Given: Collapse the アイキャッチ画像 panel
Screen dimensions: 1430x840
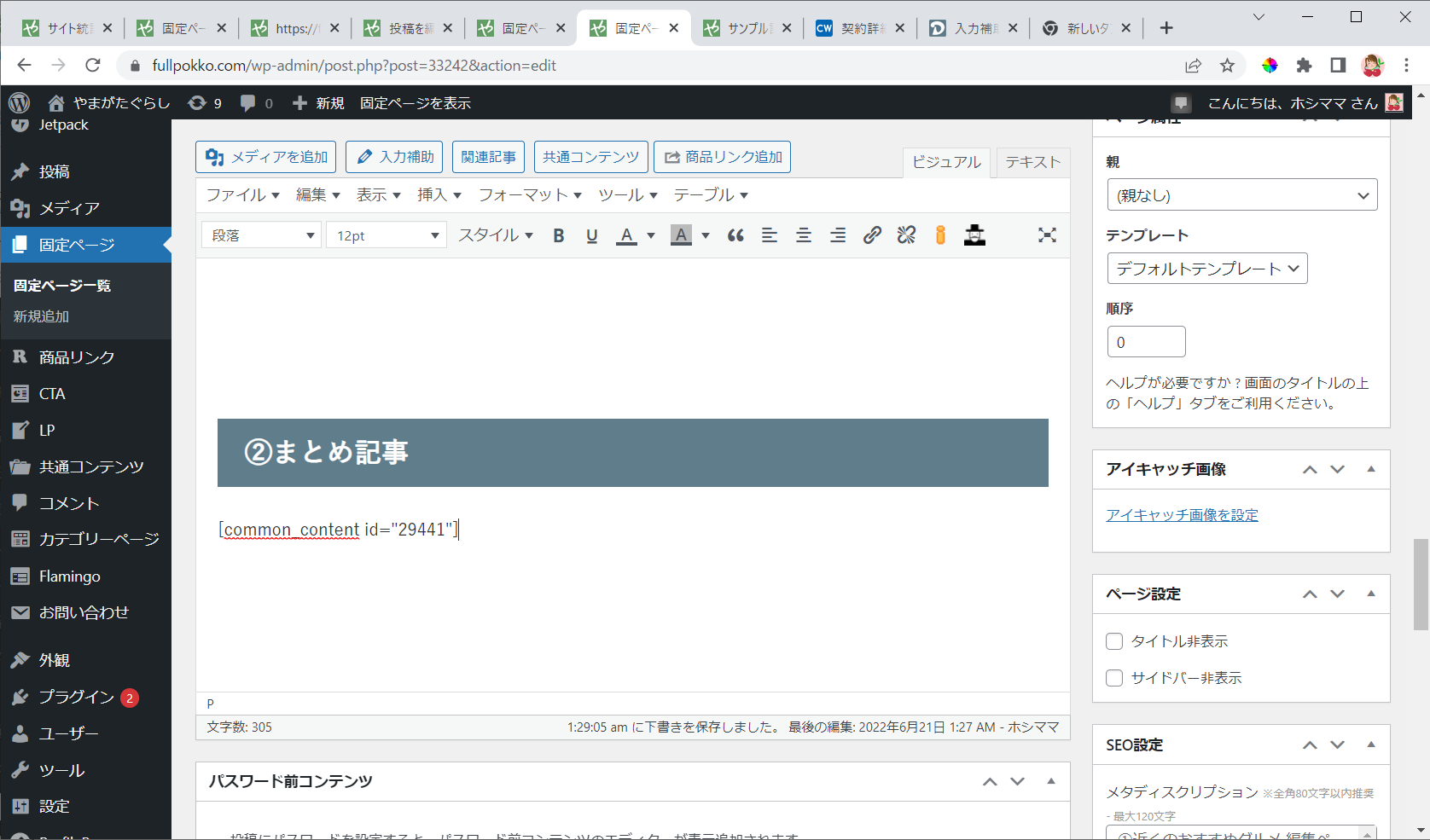Looking at the screenshot, I should tap(1371, 469).
